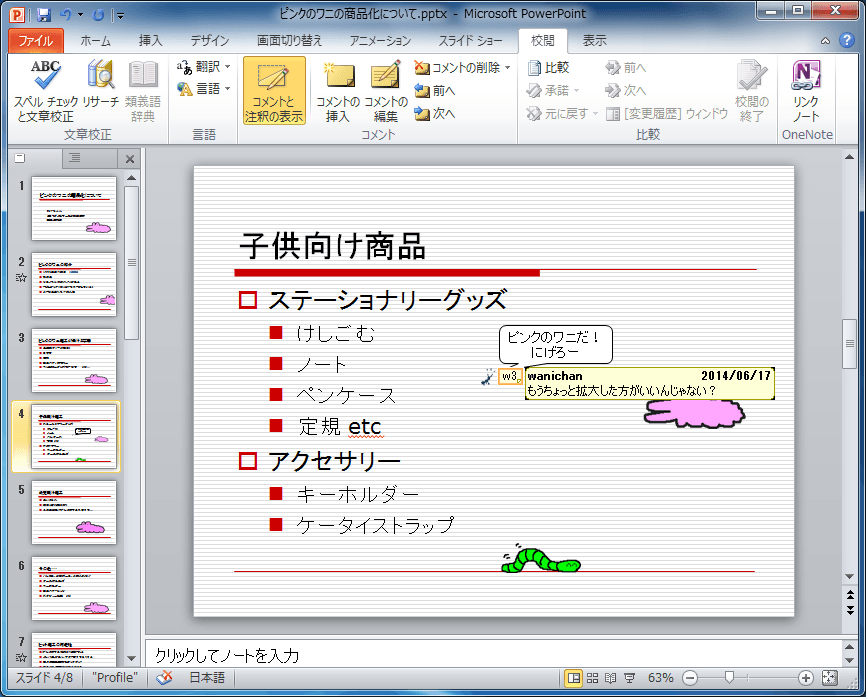Customize the Quick Access Toolbar dropdown
The width and height of the screenshot is (866, 697).
[x=120, y=15]
